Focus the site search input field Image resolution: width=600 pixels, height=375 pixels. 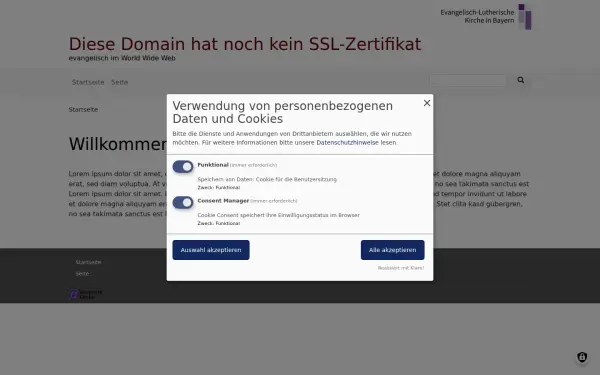click(468, 80)
